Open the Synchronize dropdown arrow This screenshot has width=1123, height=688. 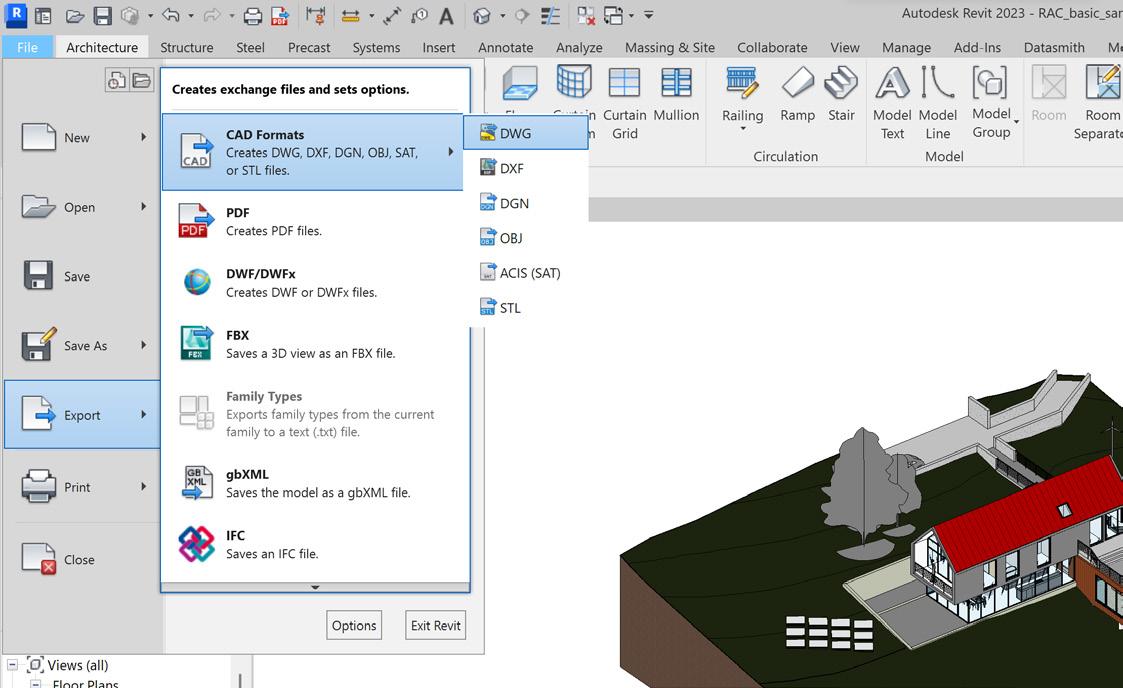[150, 15]
